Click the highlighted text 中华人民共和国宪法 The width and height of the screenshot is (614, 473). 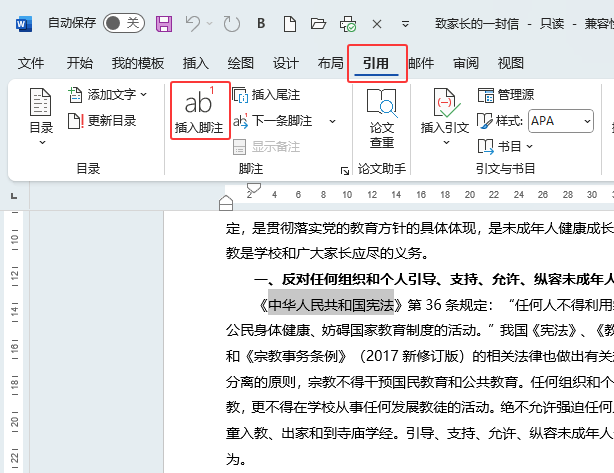[331, 305]
